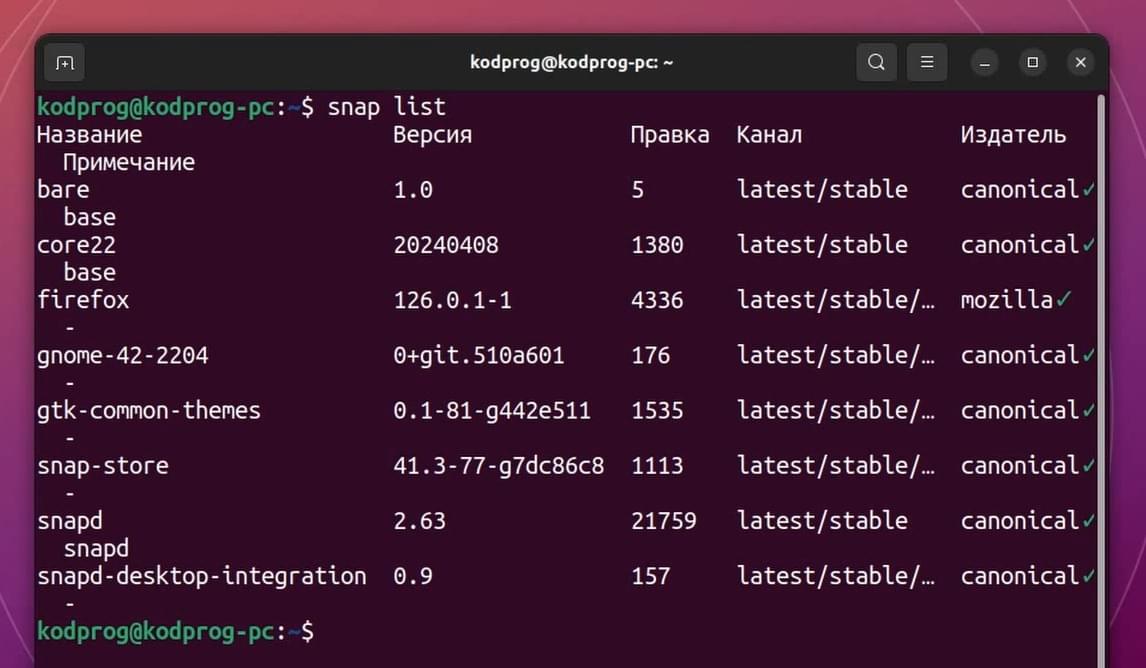Click firefox version '126.0.1-1'
The height and width of the screenshot is (668, 1146).
pos(452,300)
